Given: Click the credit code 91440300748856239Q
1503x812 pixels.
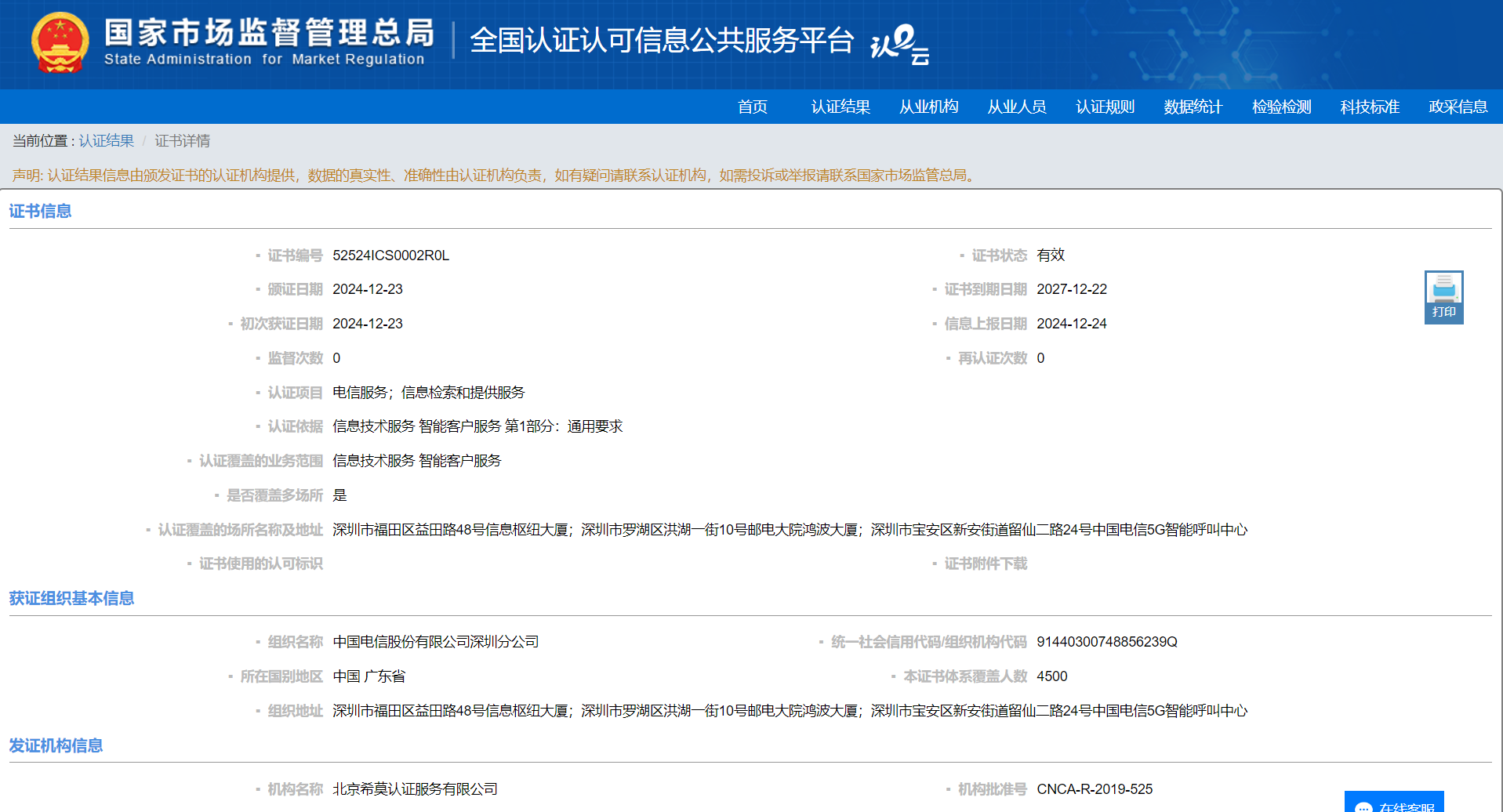Looking at the screenshot, I should click(x=1106, y=642).
